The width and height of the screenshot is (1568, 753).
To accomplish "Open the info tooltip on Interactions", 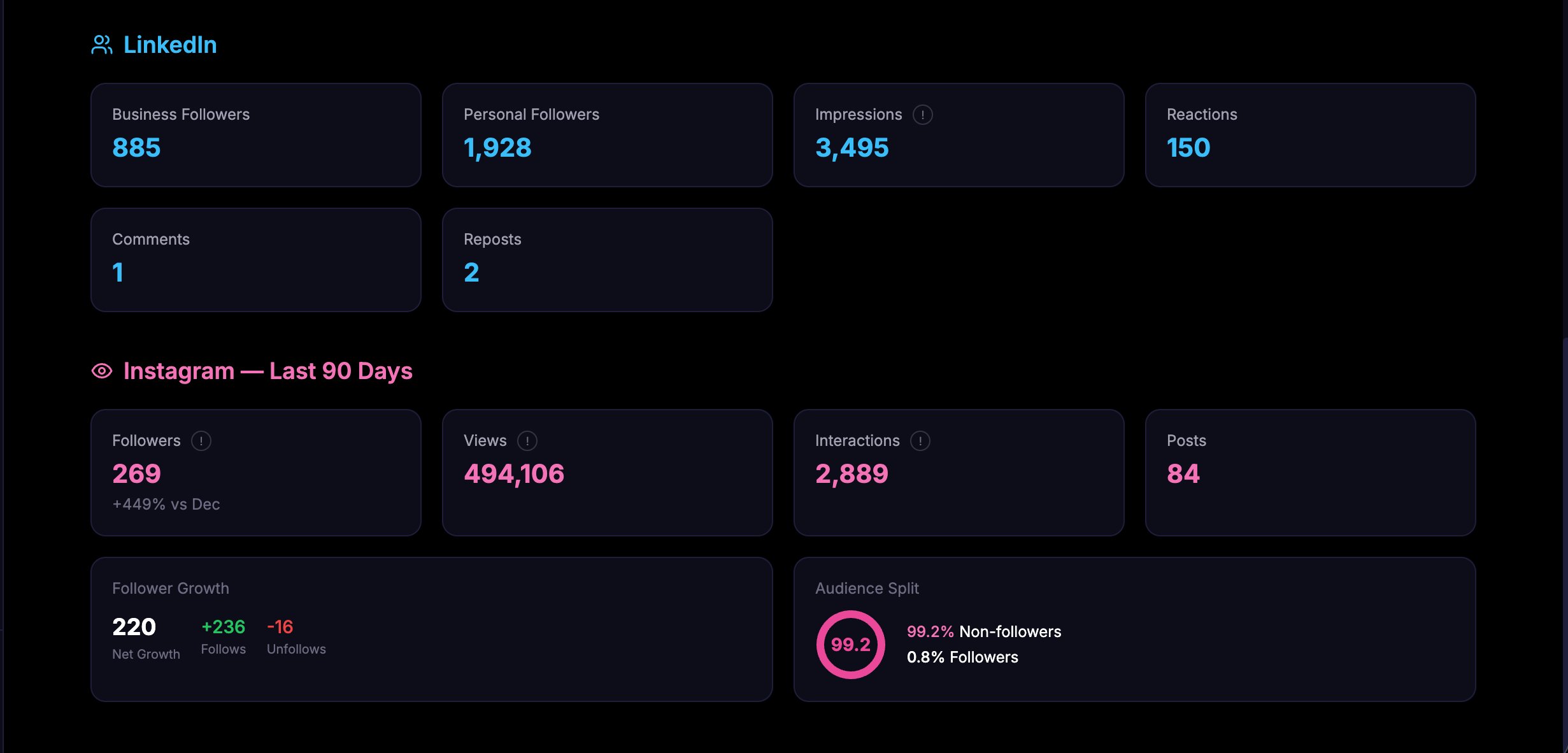I will (919, 440).
